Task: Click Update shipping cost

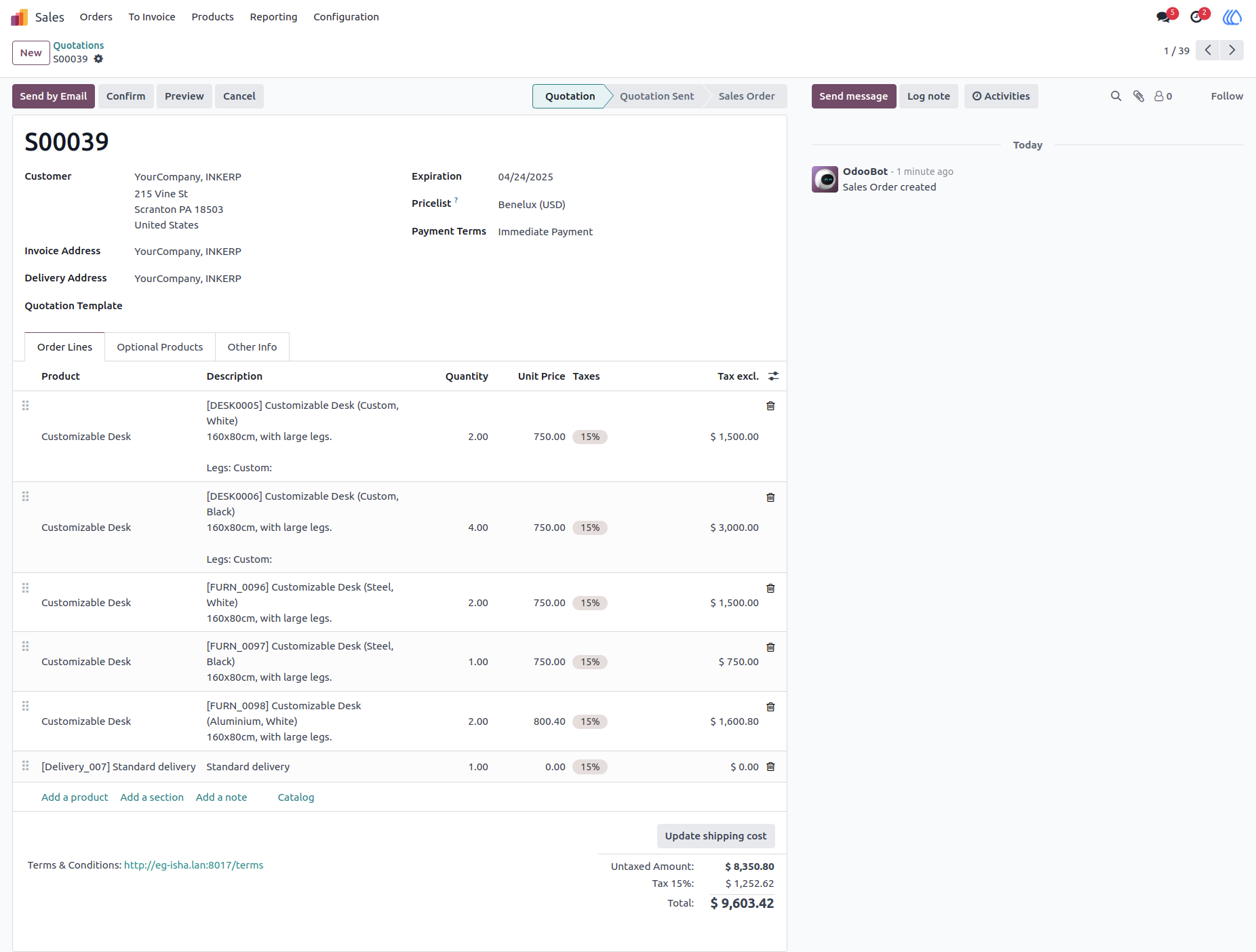Action: pyautogui.click(x=715, y=836)
